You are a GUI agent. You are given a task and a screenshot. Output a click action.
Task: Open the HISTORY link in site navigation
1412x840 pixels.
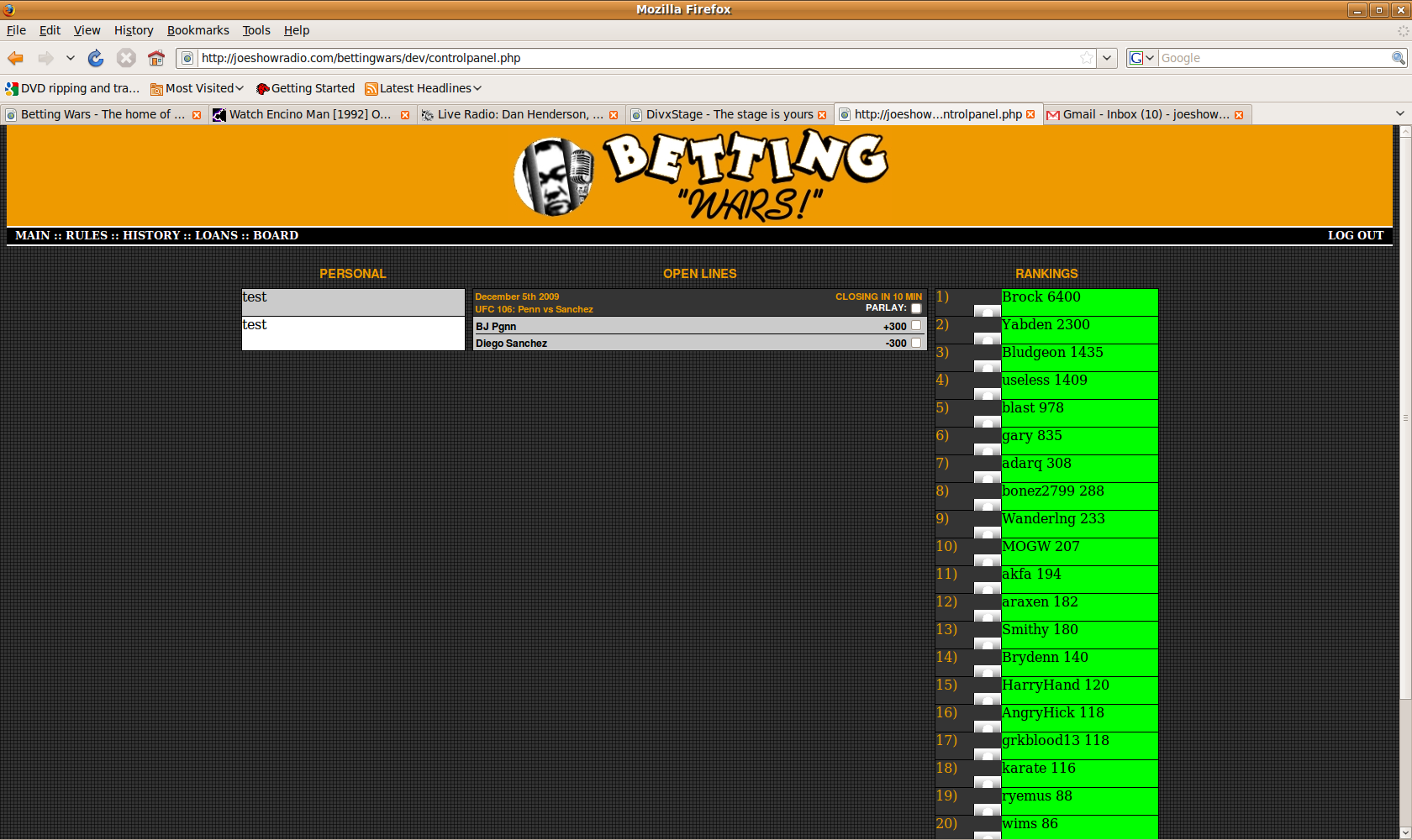[x=151, y=235]
